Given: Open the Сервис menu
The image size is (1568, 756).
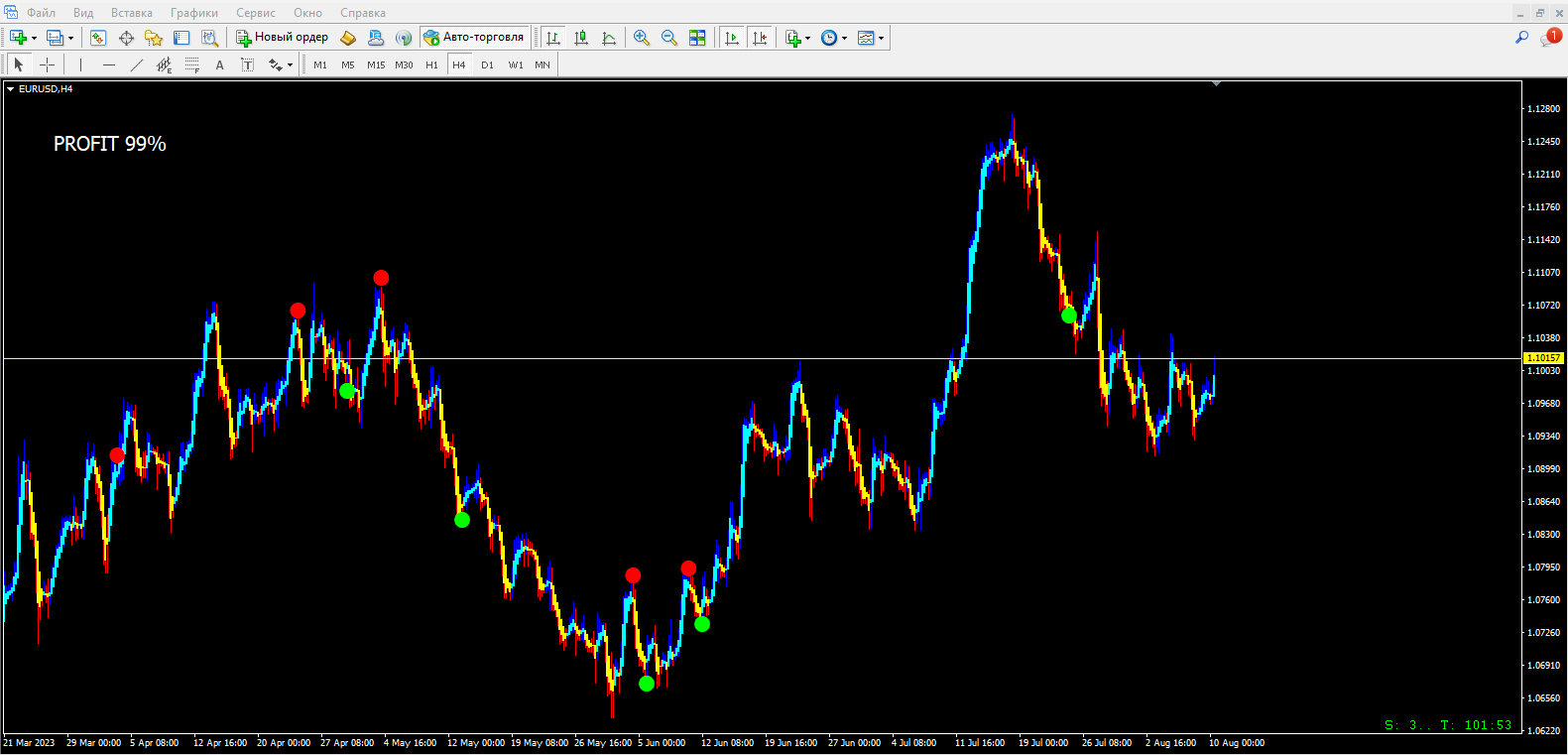Looking at the screenshot, I should 255,13.
